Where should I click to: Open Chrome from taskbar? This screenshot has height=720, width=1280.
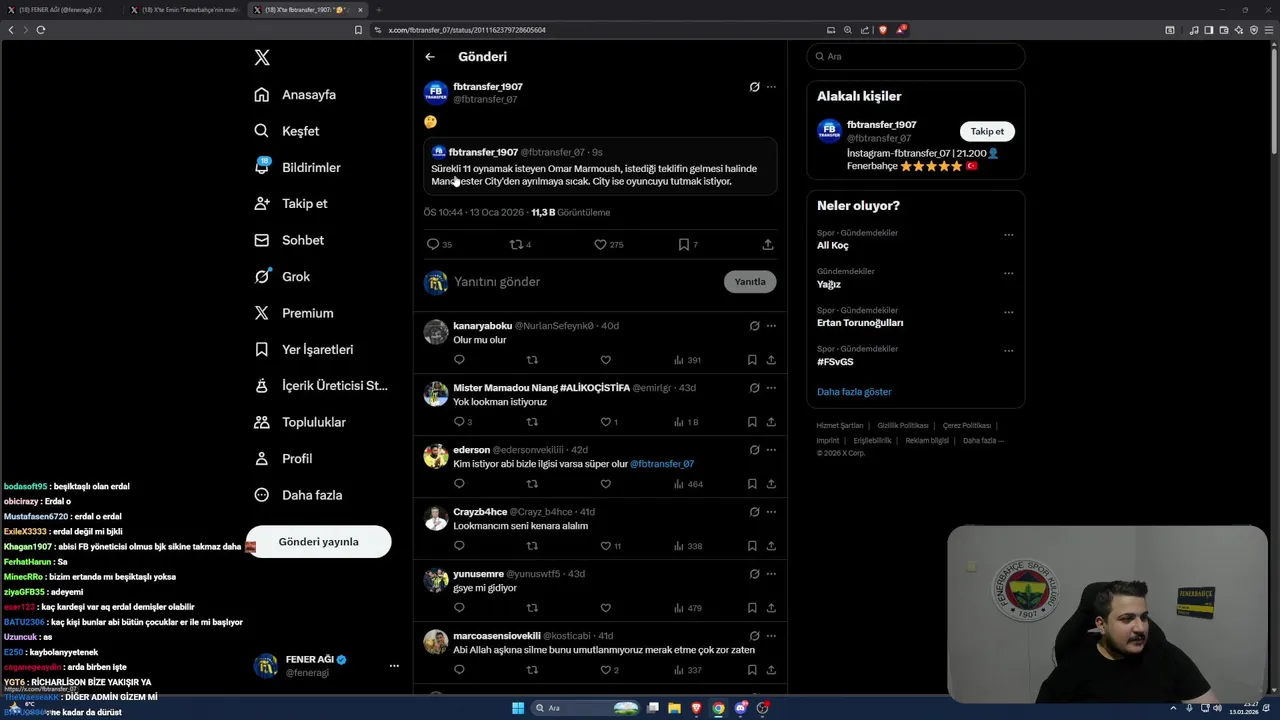718,708
